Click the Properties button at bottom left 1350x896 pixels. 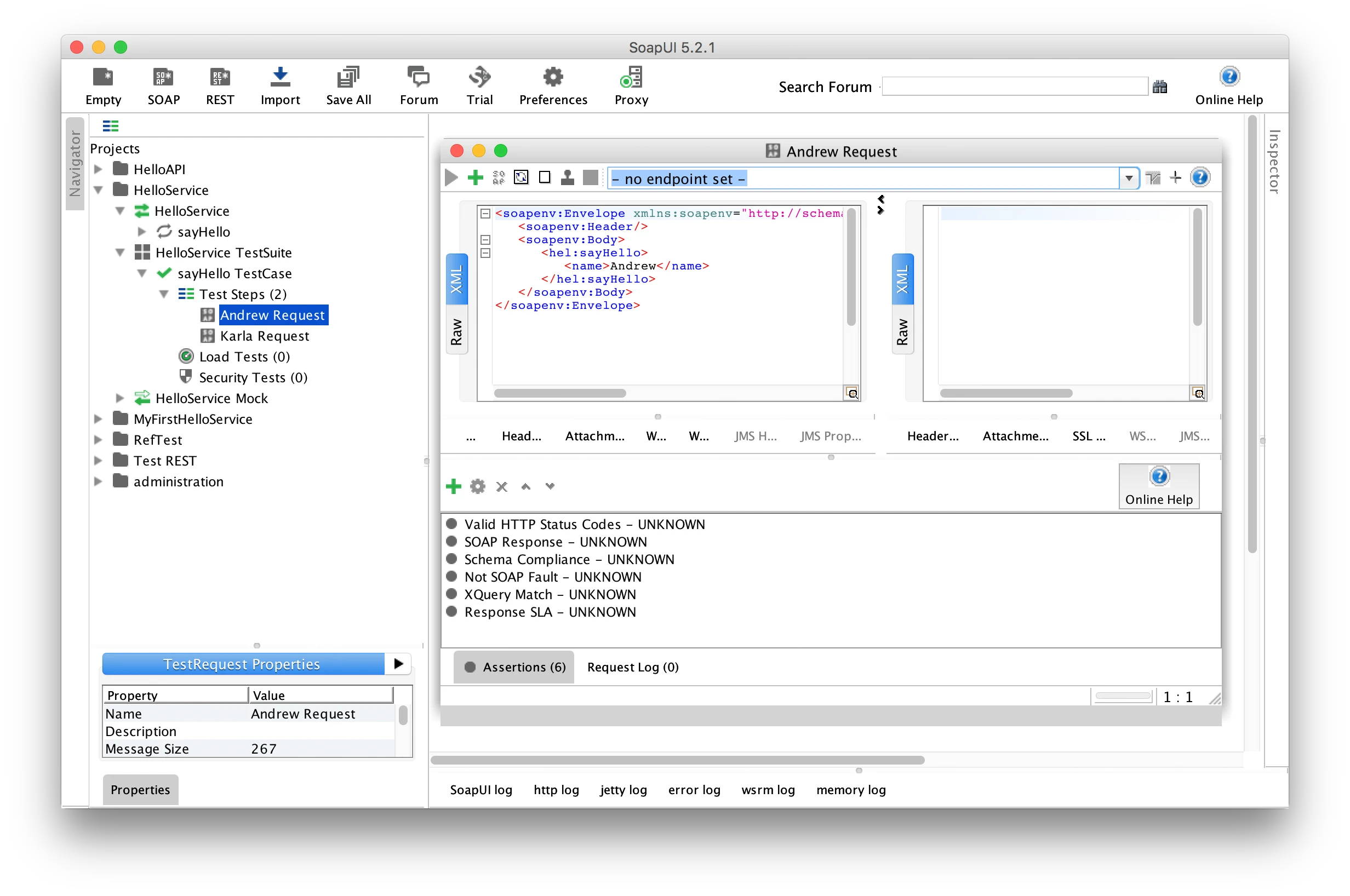click(x=140, y=790)
